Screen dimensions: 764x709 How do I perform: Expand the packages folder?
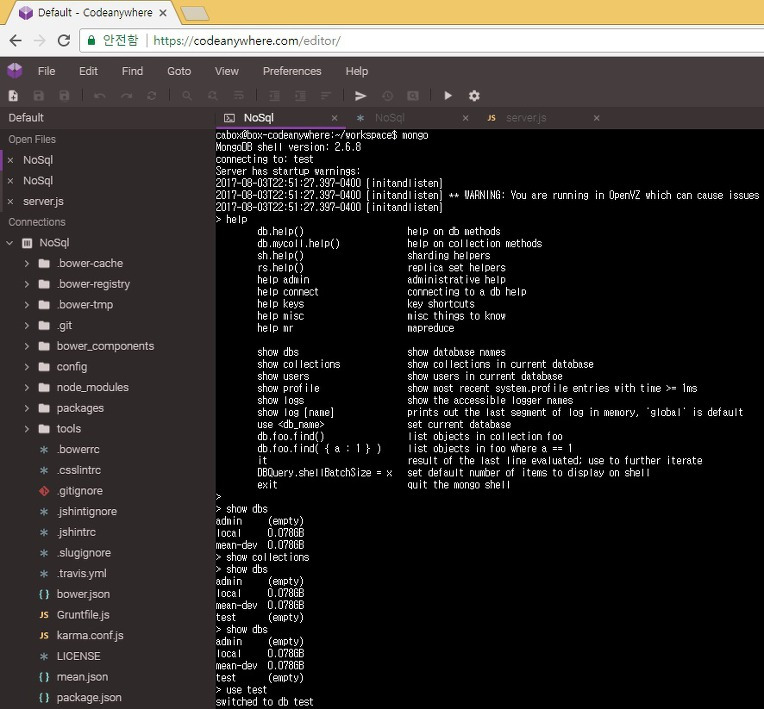pyautogui.click(x=27, y=408)
